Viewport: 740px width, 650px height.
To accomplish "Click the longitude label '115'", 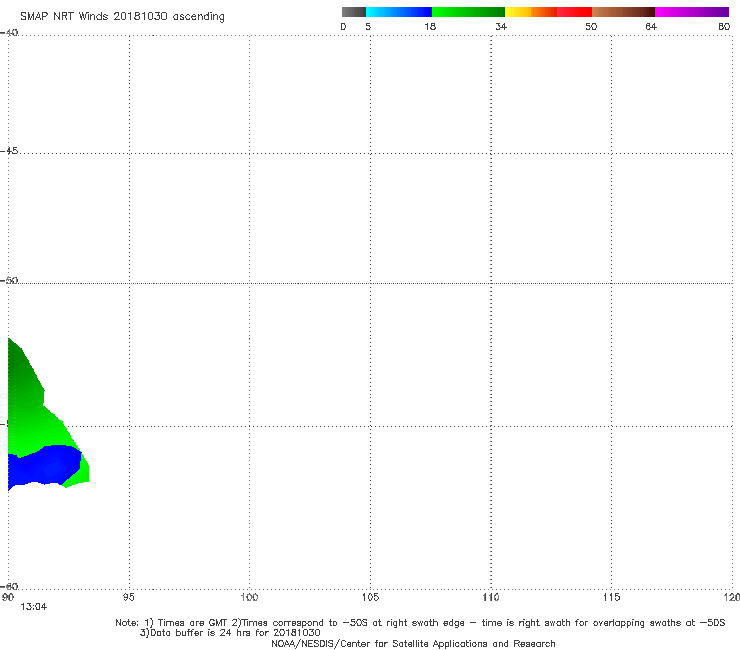I will 612,597.
